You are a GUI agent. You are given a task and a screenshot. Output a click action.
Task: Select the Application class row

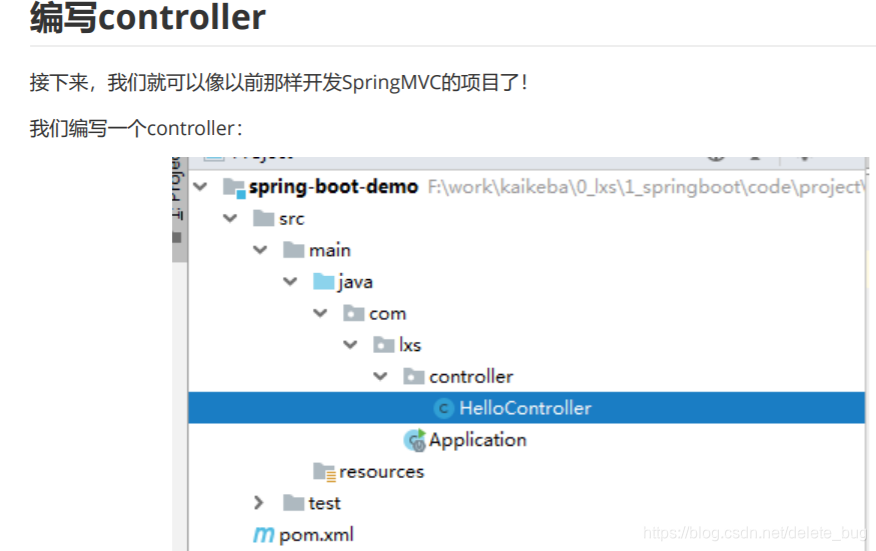(526, 440)
